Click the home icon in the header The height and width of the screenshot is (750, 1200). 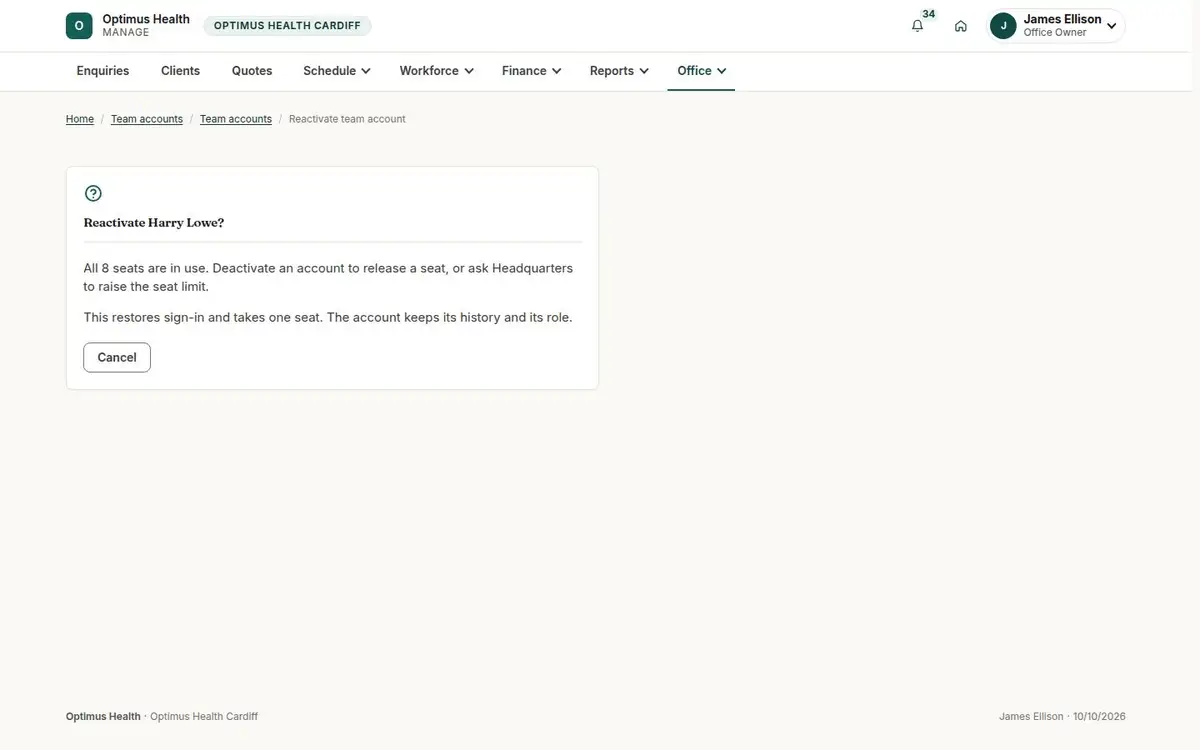pos(961,26)
